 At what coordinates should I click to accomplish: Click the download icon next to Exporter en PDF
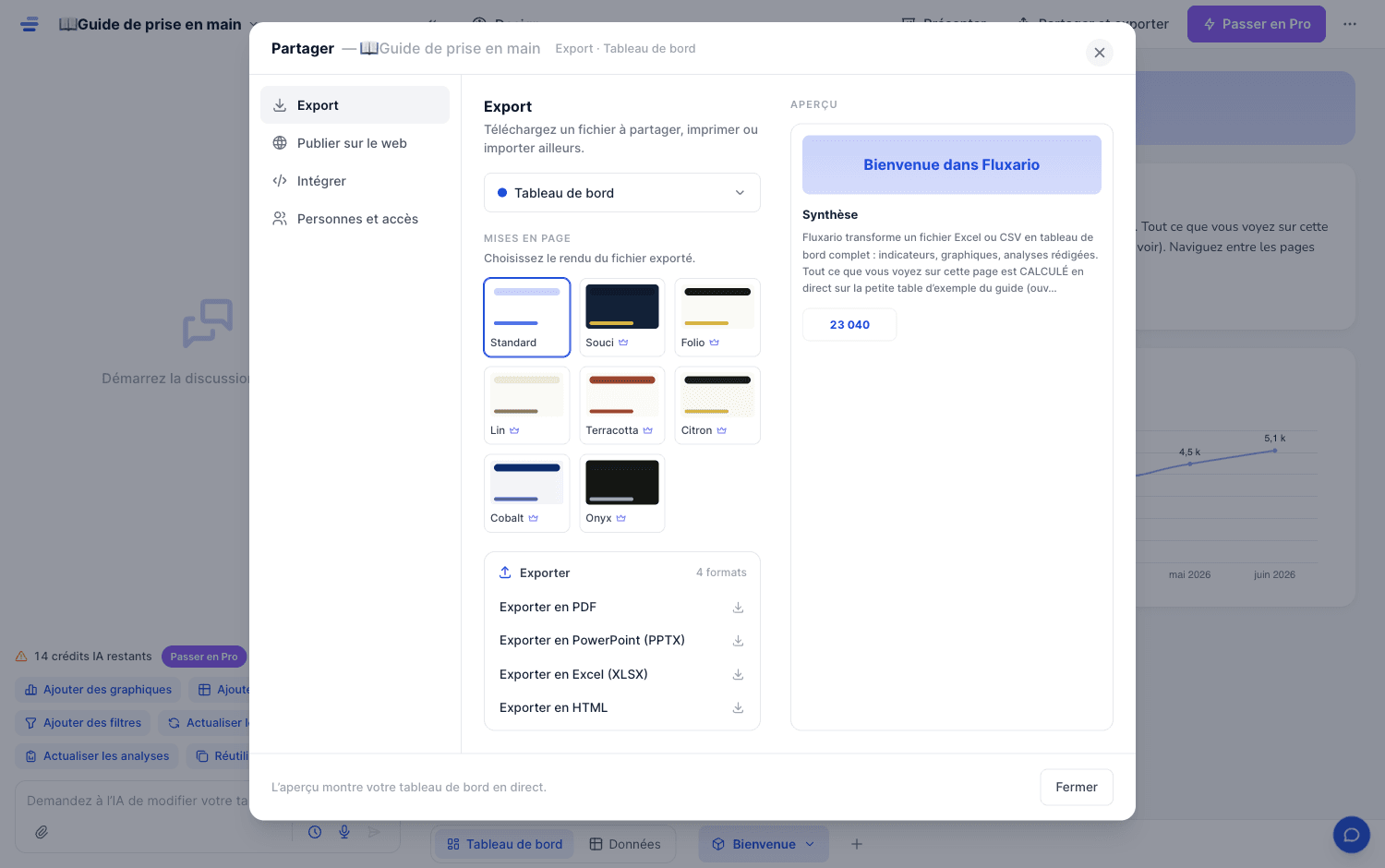click(738, 608)
